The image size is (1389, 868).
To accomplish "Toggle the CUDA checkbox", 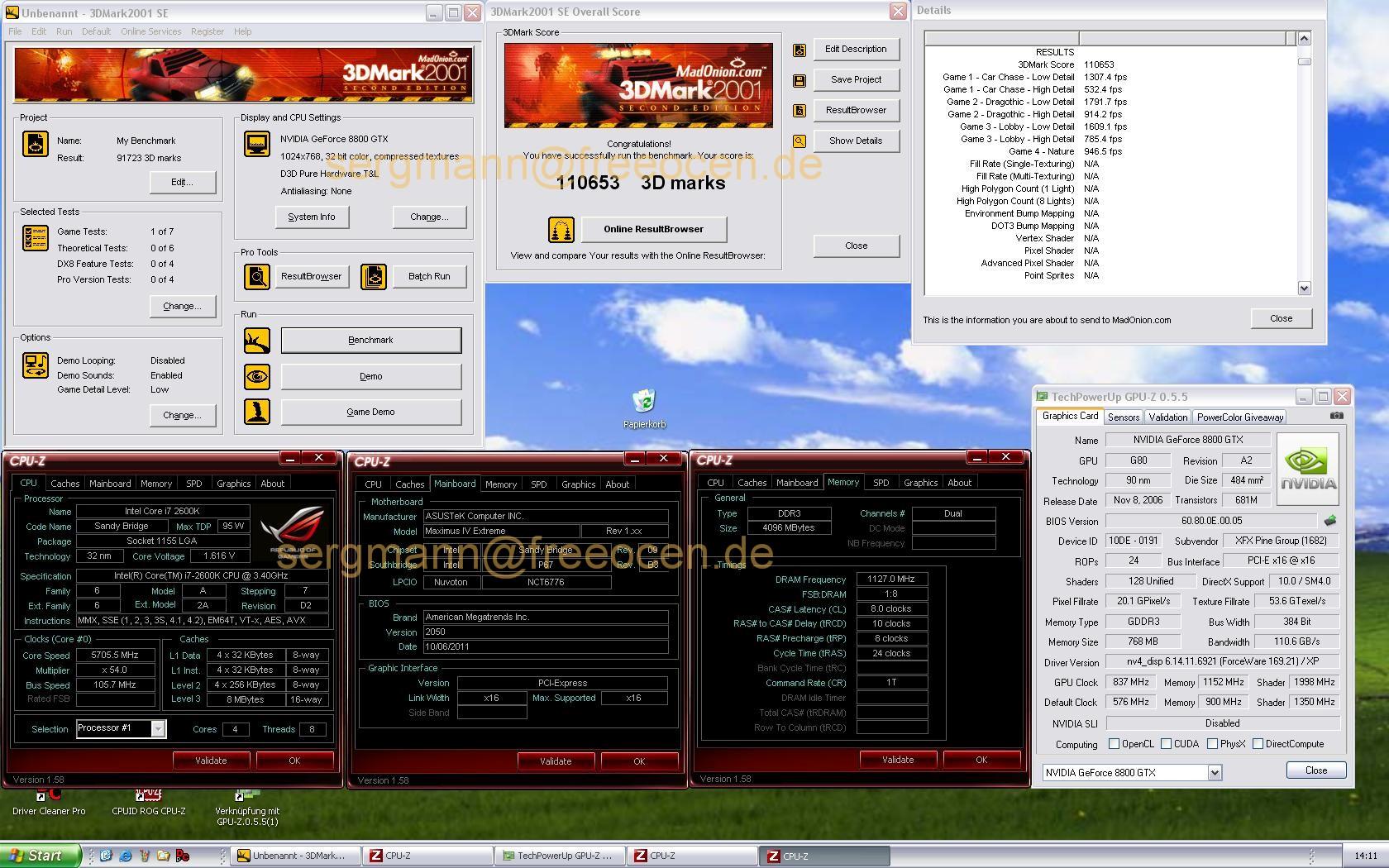I will tap(1166, 744).
